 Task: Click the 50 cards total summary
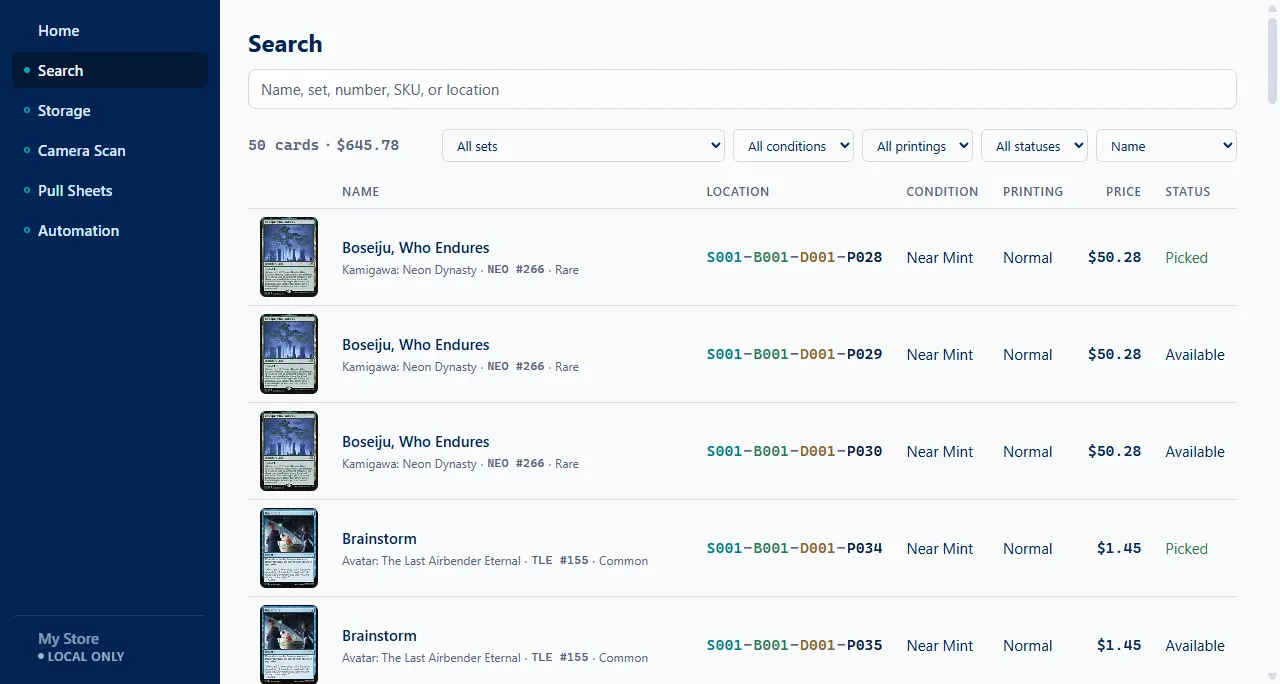(x=323, y=145)
